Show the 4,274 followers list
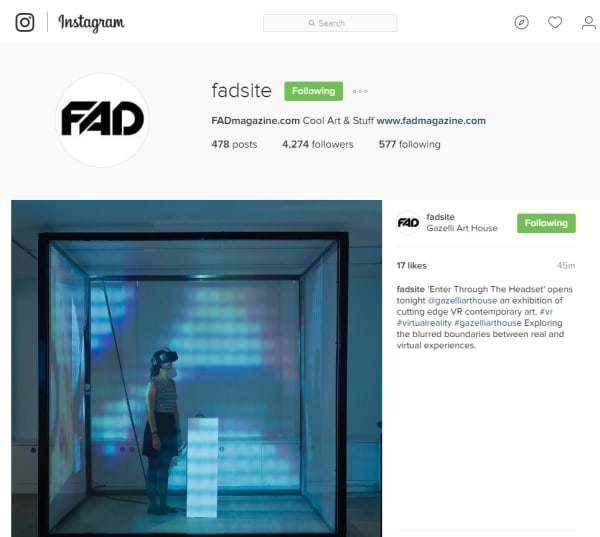The width and height of the screenshot is (600, 537). [318, 144]
